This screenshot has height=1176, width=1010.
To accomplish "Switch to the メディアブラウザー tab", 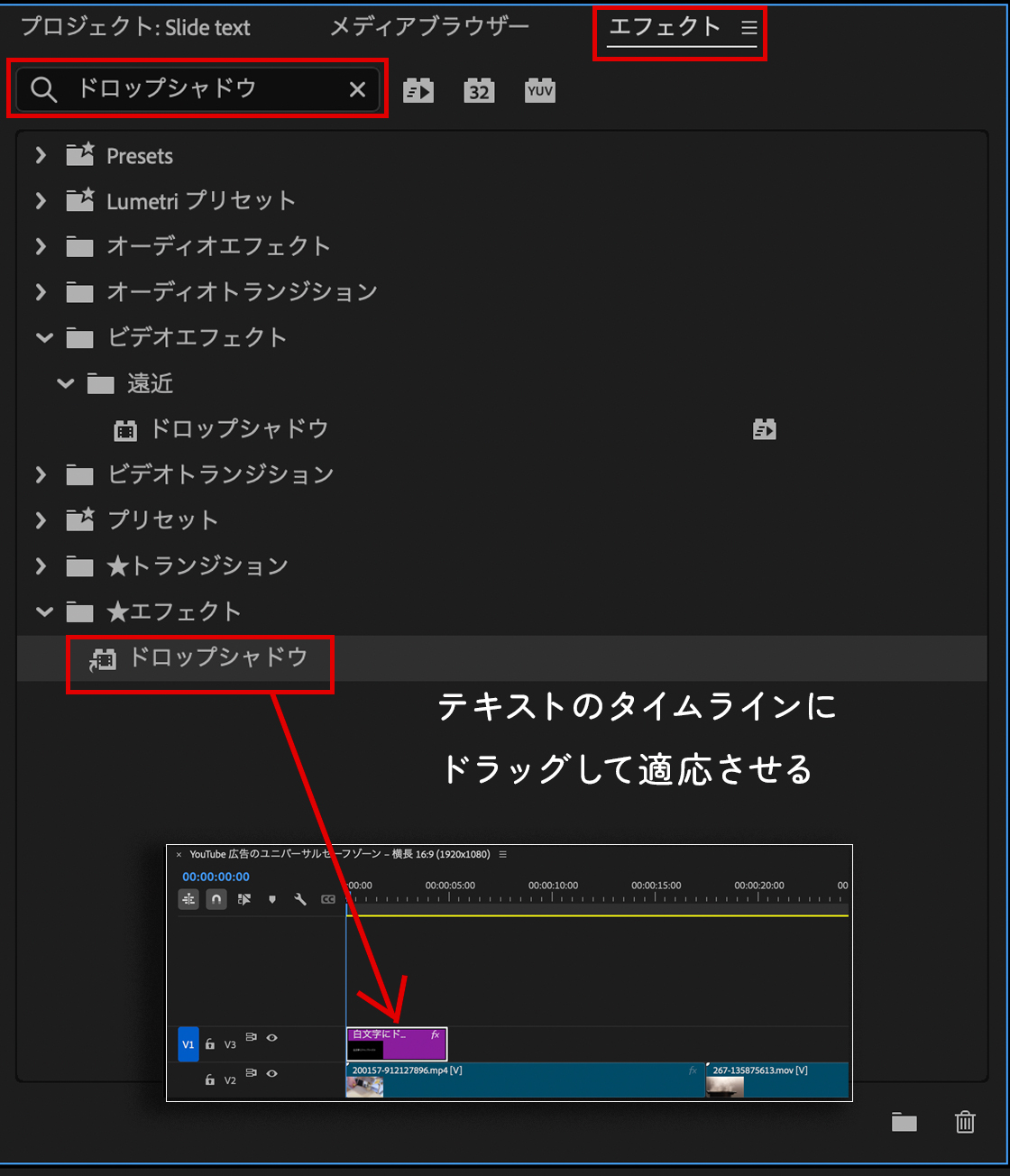I will tap(429, 27).
